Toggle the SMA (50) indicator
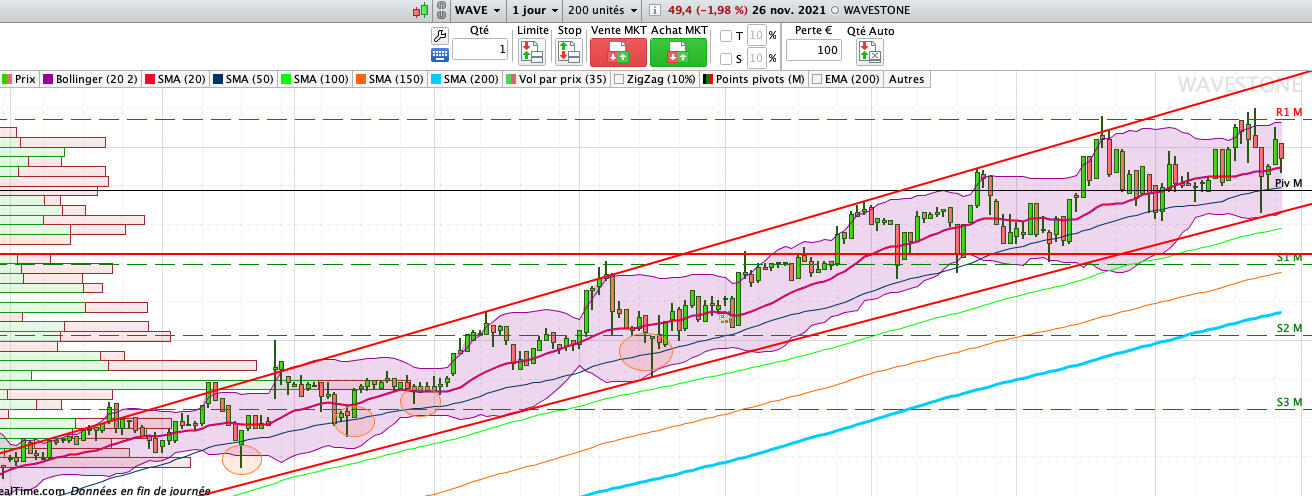Screen dimensions: 1312x496 click(243, 79)
